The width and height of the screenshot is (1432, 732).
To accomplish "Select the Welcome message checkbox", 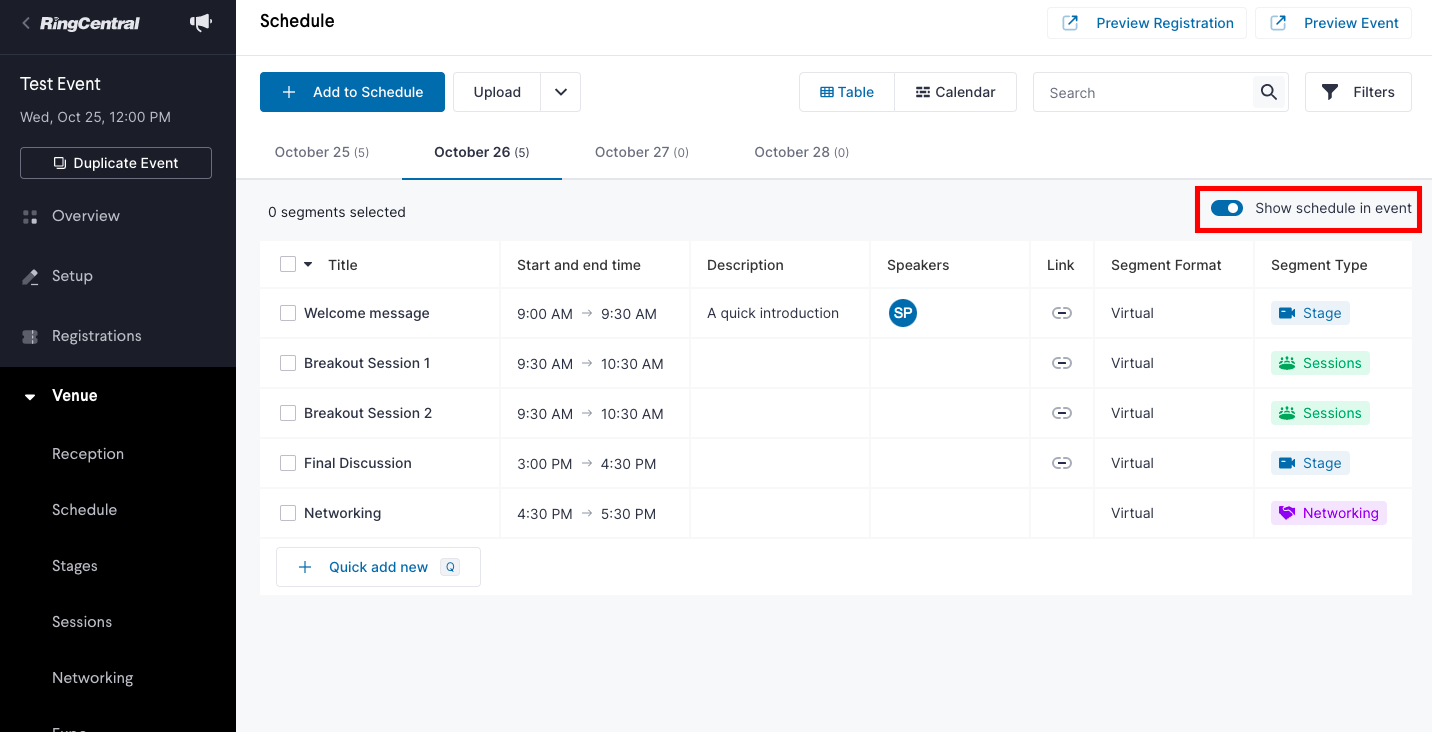I will pyautogui.click(x=288, y=313).
